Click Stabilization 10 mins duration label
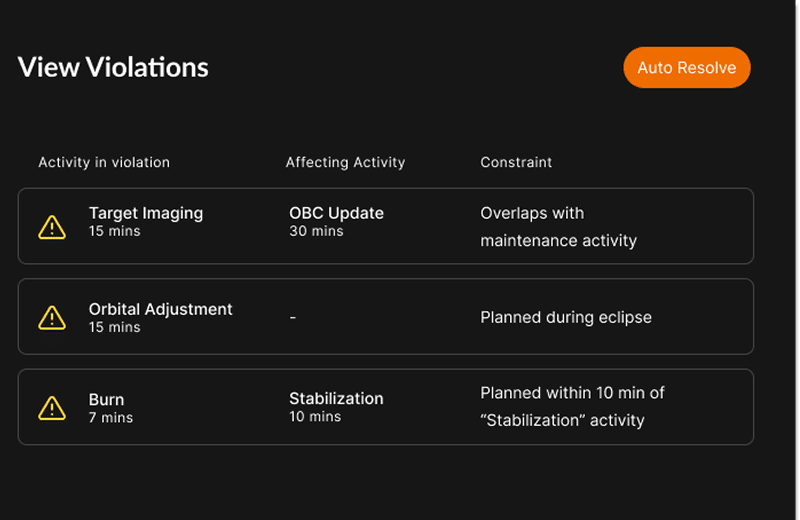800x520 pixels. click(x=315, y=417)
